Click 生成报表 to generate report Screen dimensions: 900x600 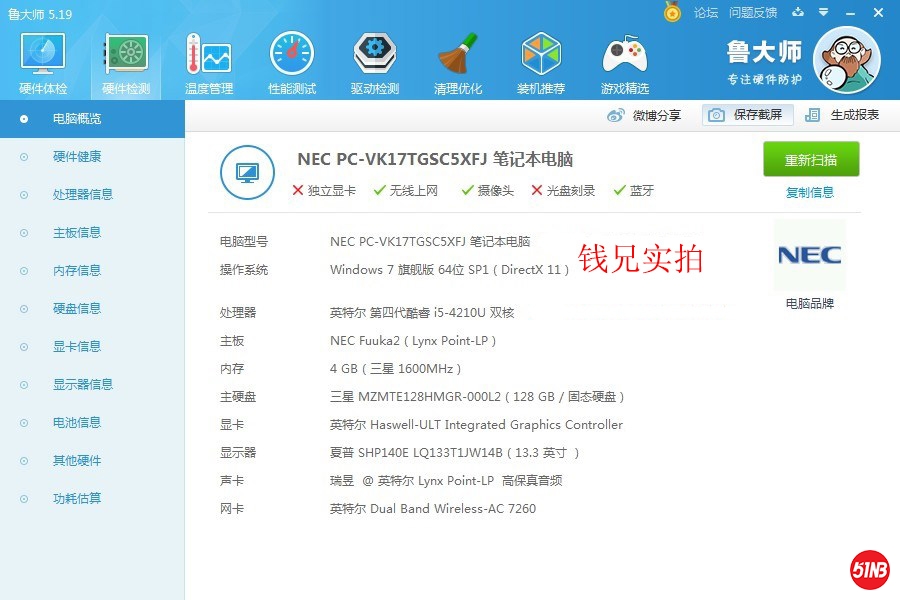point(842,115)
